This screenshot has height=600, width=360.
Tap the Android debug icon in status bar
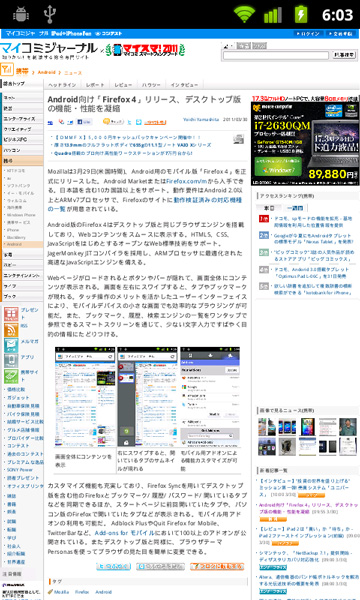(21, 15)
